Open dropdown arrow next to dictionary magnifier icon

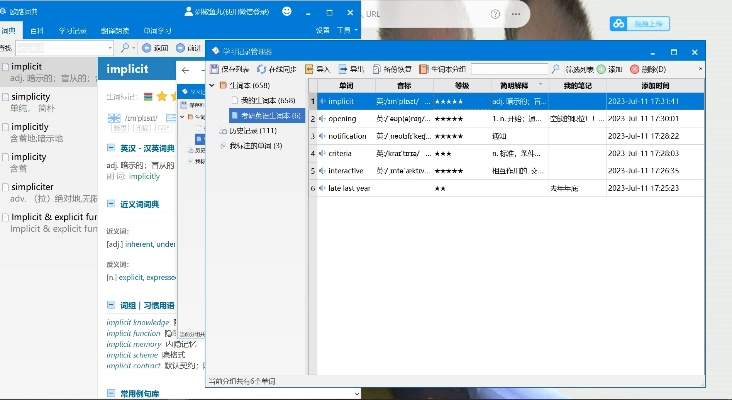134,48
